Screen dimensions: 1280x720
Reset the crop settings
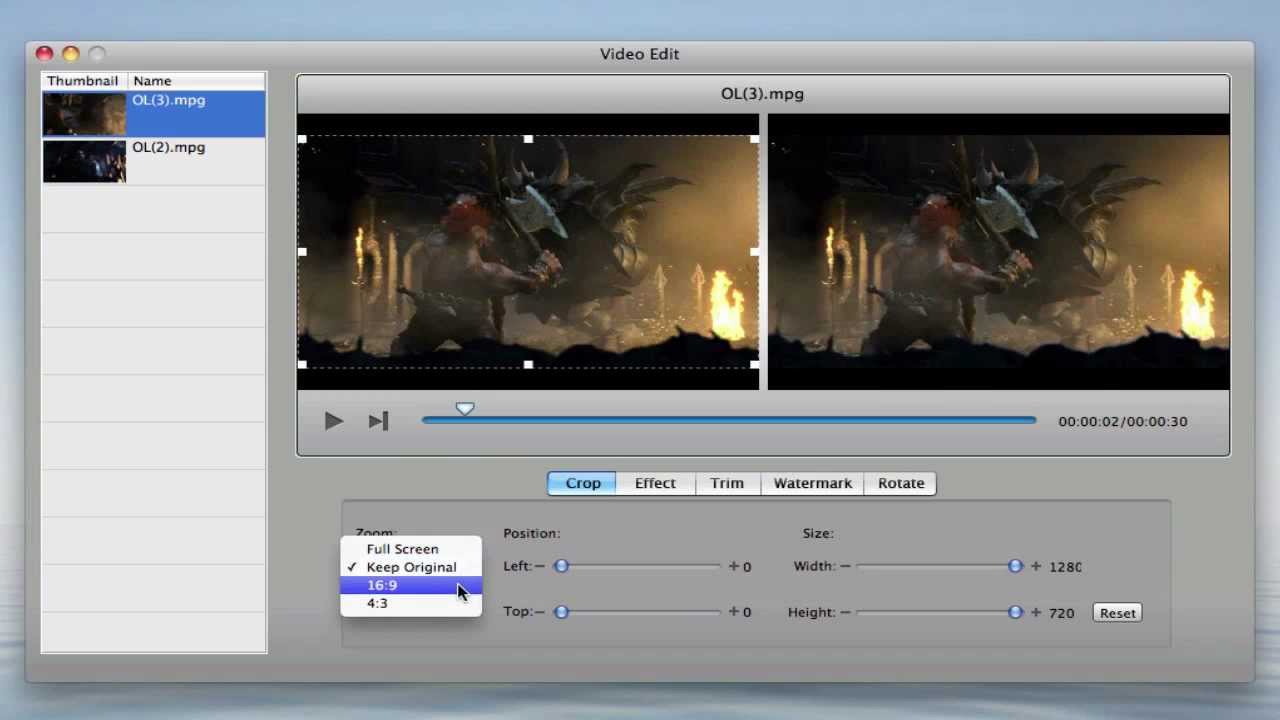pyautogui.click(x=1117, y=613)
